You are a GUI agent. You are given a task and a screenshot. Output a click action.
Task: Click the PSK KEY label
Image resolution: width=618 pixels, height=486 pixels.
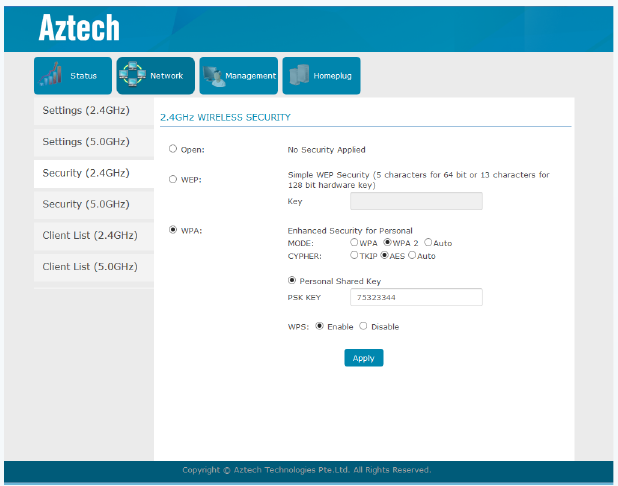click(304, 298)
